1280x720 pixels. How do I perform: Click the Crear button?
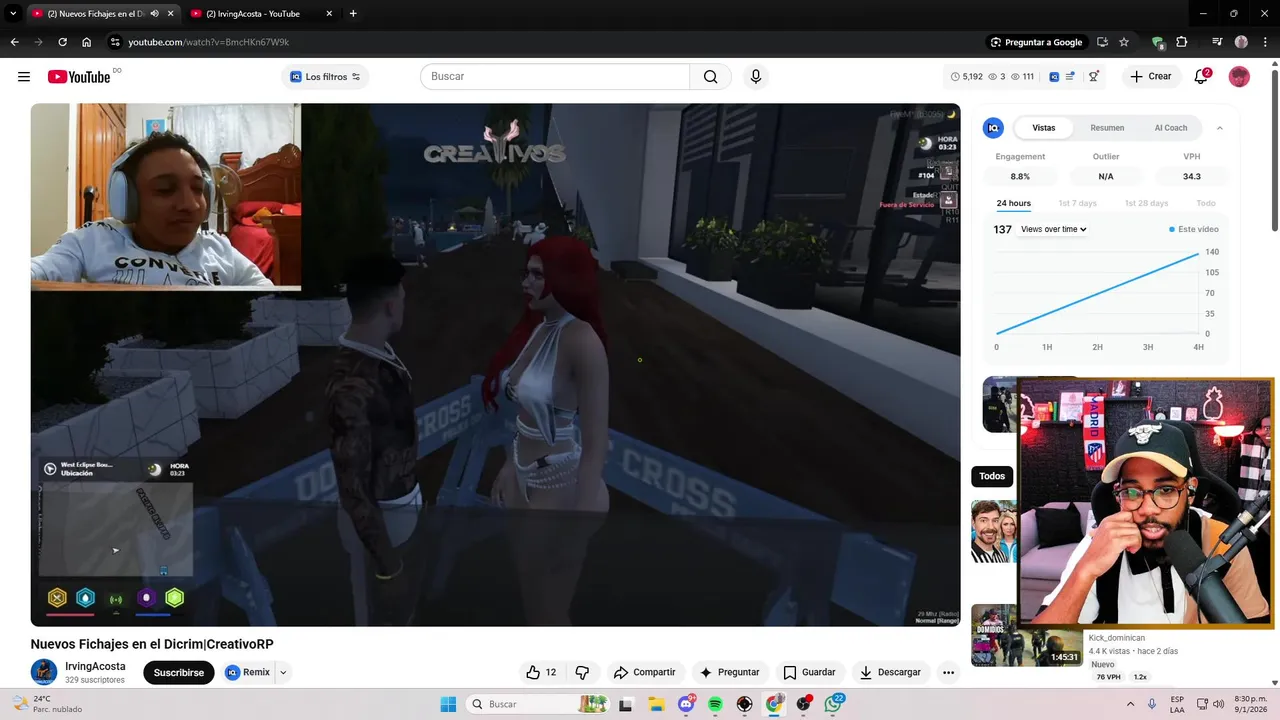click(x=1150, y=77)
